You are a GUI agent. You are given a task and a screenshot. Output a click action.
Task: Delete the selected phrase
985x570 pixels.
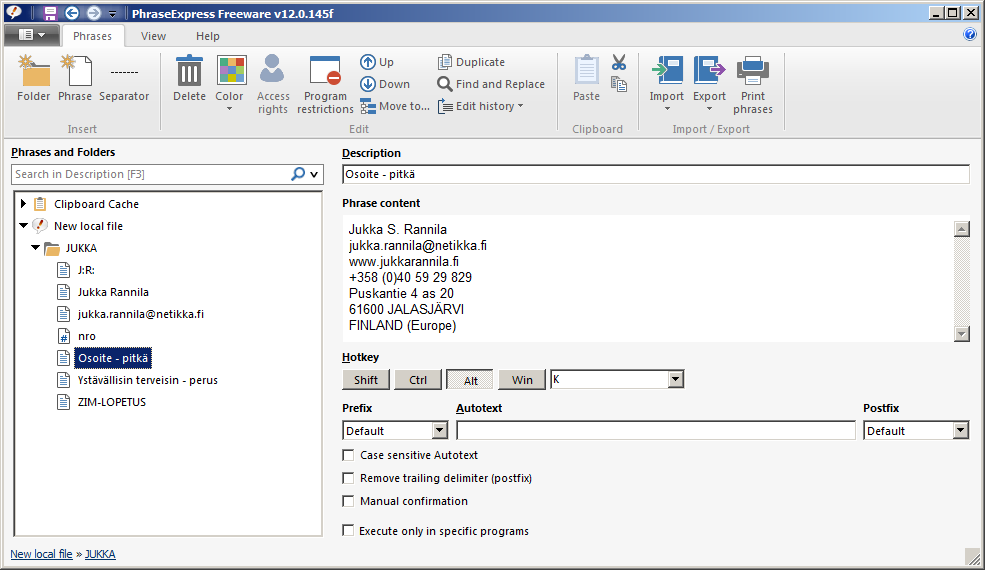[x=189, y=79]
